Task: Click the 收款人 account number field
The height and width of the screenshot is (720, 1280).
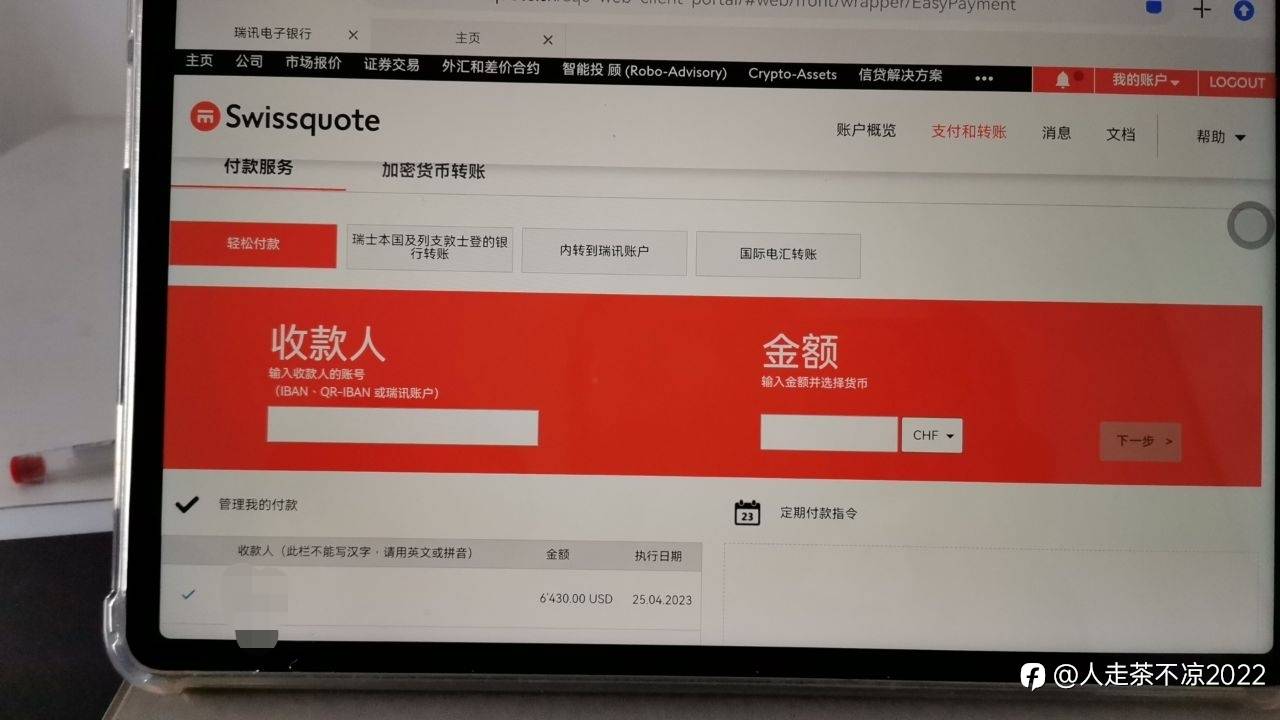Action: [x=402, y=427]
